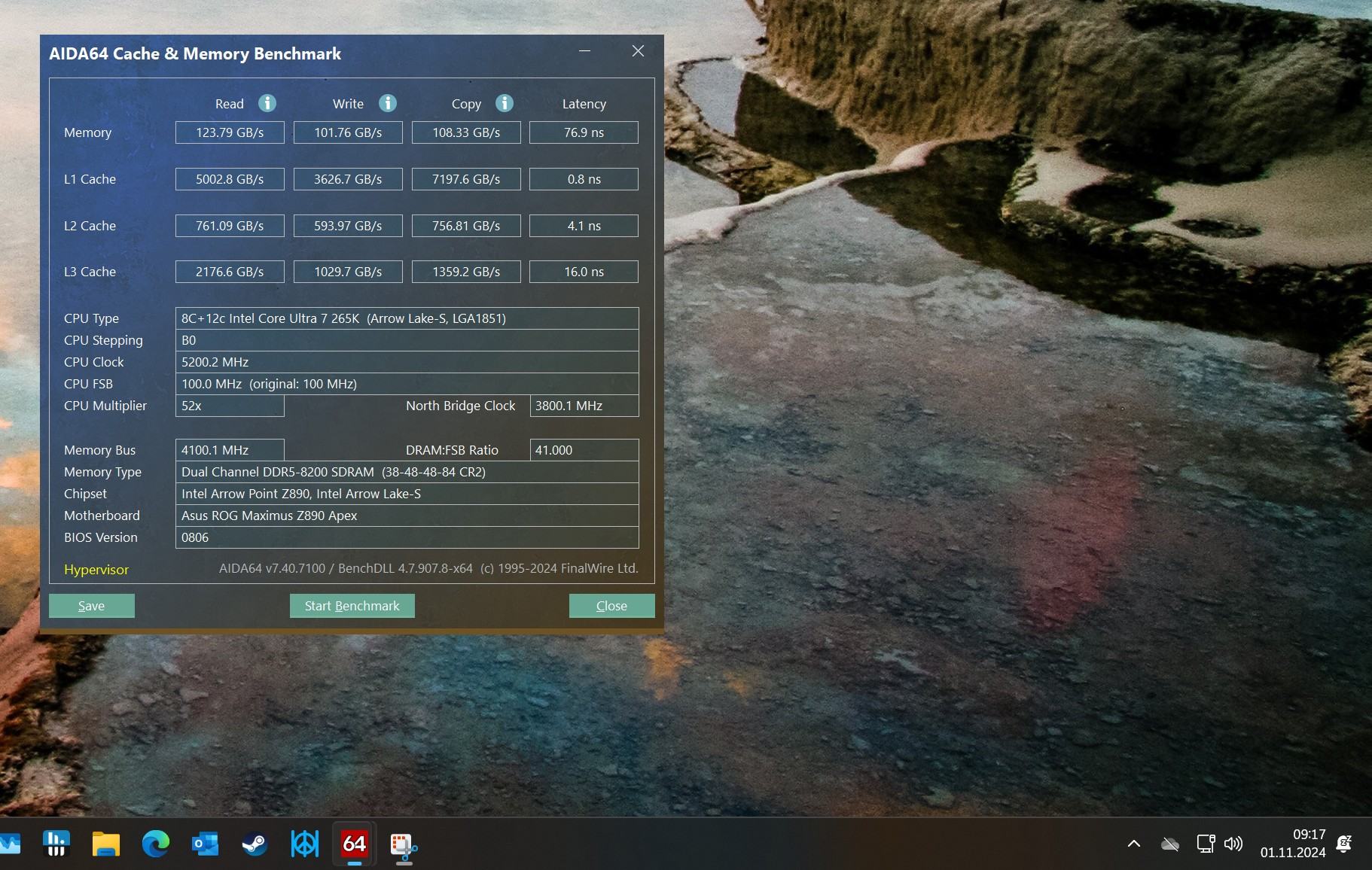Click L3 Cache Read 2176.6 GB/s
The width and height of the screenshot is (1372, 870).
[230, 272]
